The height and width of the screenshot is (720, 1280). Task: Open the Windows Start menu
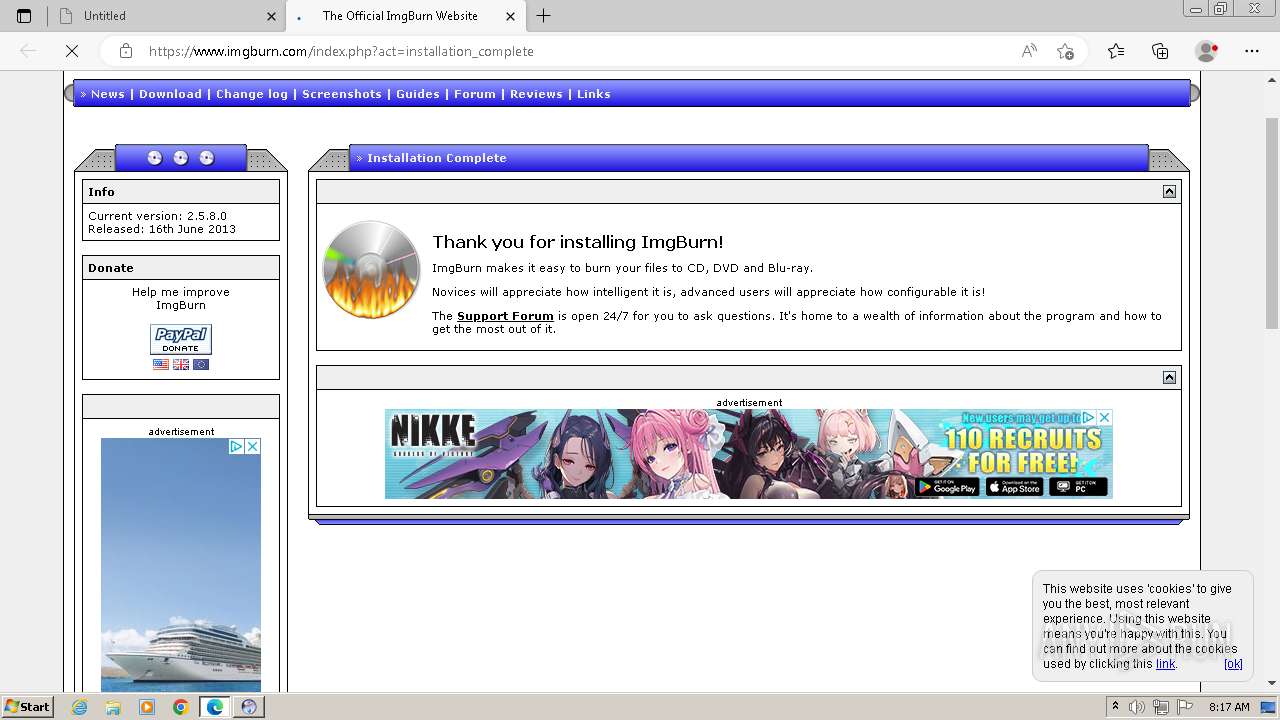[27, 707]
